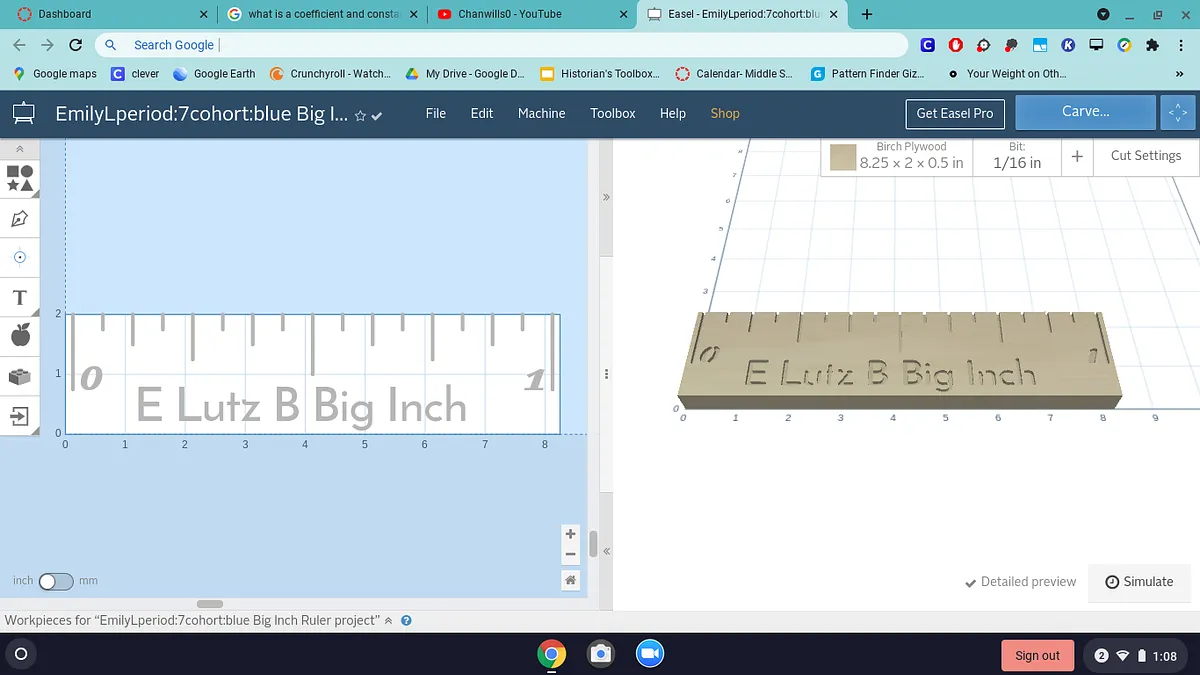This screenshot has height=675, width=1200.
Task: Select the Text tool
Action: tap(20, 297)
